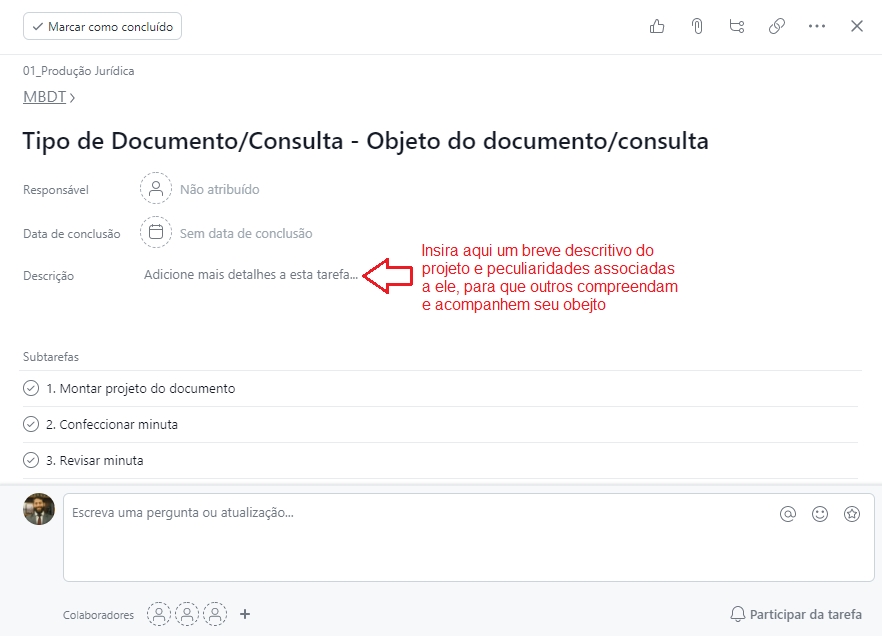The height and width of the screenshot is (636, 882).
Task: Copy task link with chain icon
Action: [777, 27]
